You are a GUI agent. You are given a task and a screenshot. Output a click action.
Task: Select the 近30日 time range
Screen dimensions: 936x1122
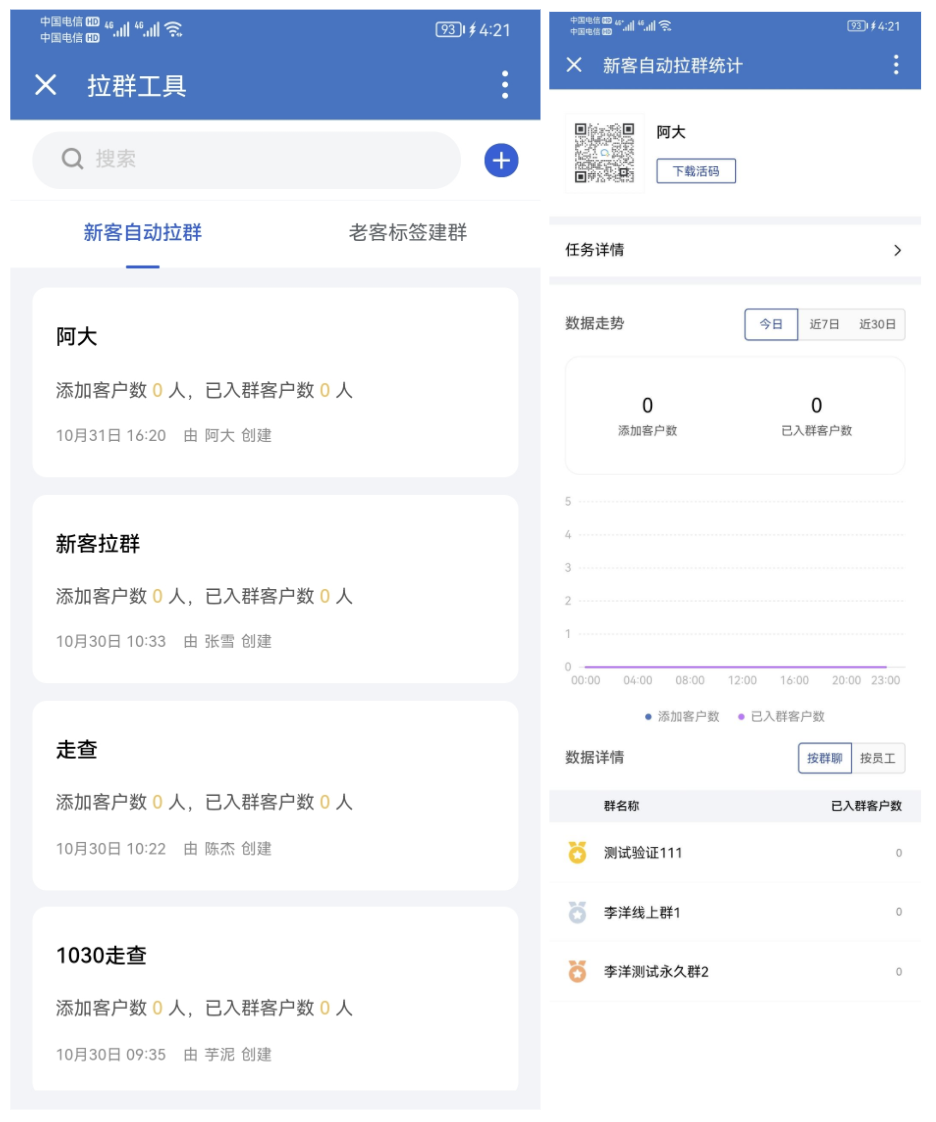point(877,324)
